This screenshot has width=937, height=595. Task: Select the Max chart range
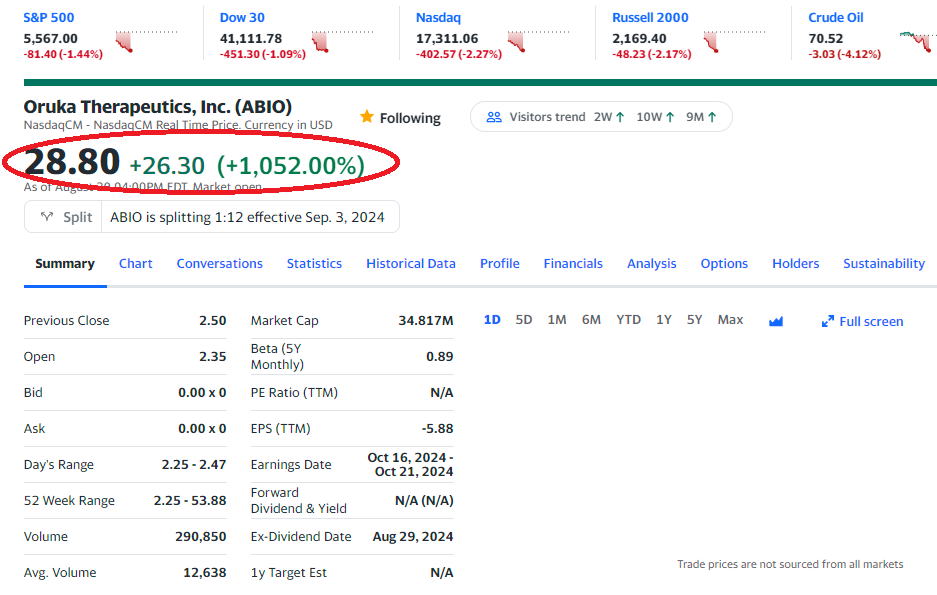coord(730,320)
